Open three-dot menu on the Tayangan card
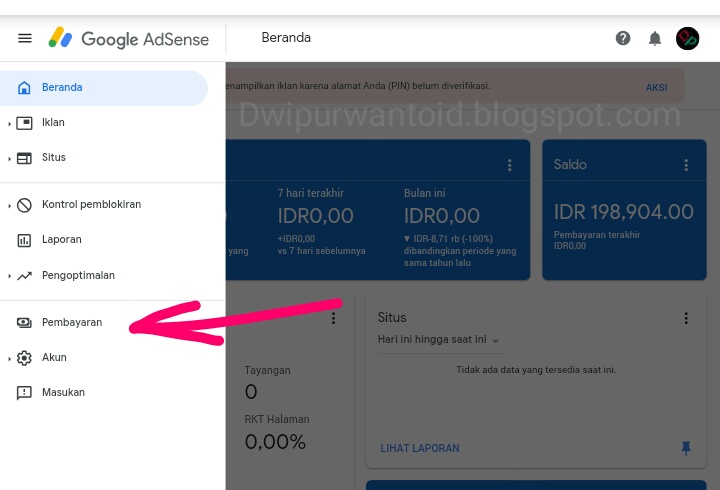Viewport: 720px width, 490px height. (x=333, y=318)
